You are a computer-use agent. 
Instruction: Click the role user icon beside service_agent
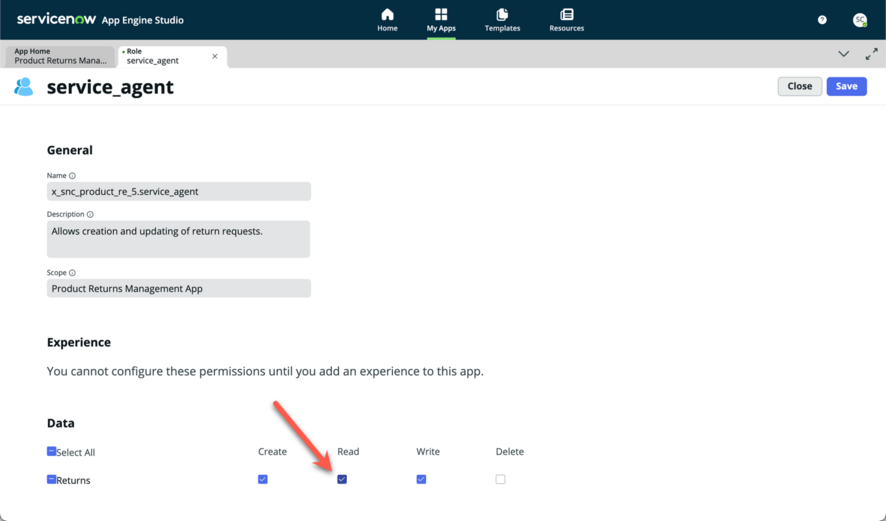tap(24, 86)
